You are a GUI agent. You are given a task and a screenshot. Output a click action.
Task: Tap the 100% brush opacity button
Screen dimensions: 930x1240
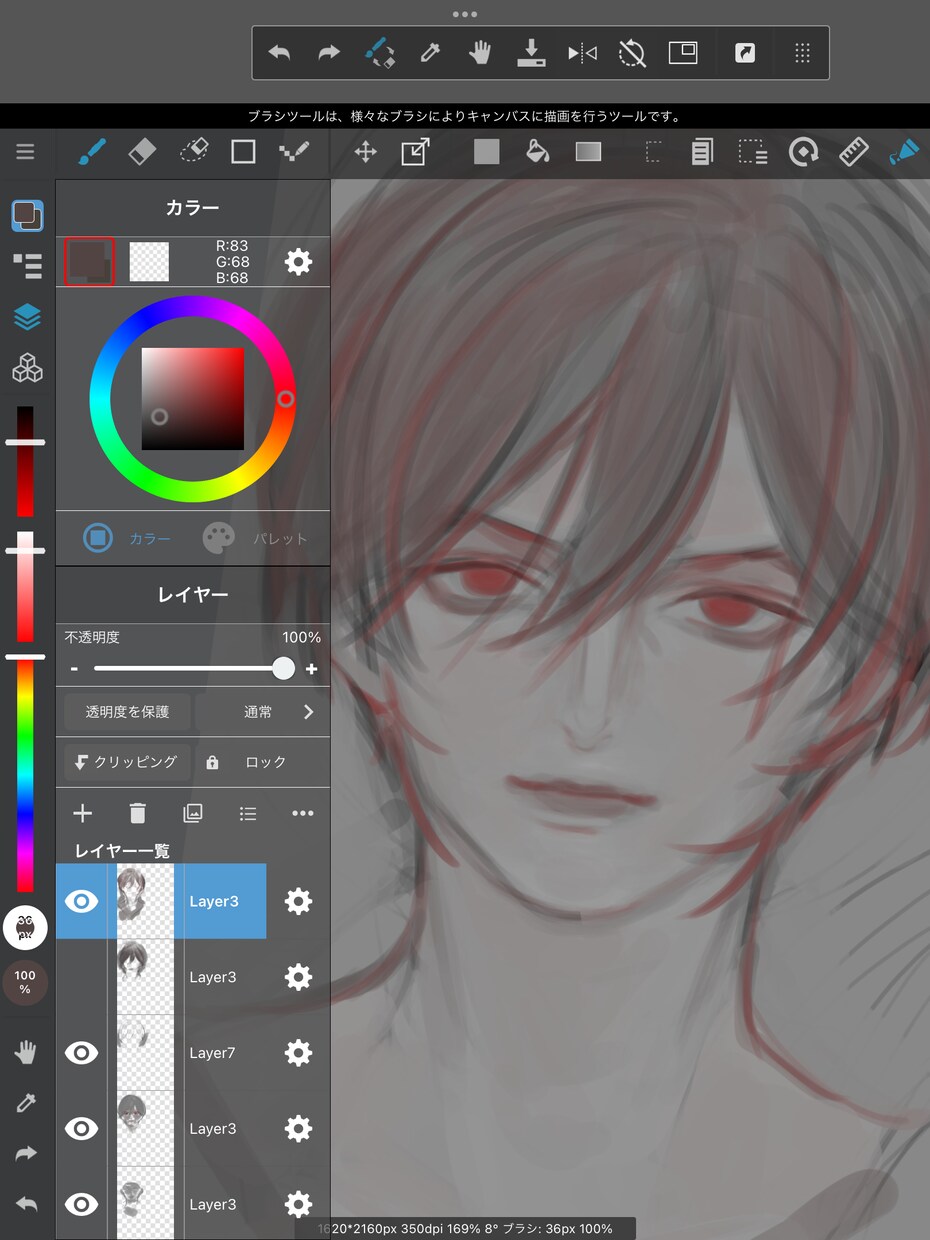pyautogui.click(x=25, y=983)
